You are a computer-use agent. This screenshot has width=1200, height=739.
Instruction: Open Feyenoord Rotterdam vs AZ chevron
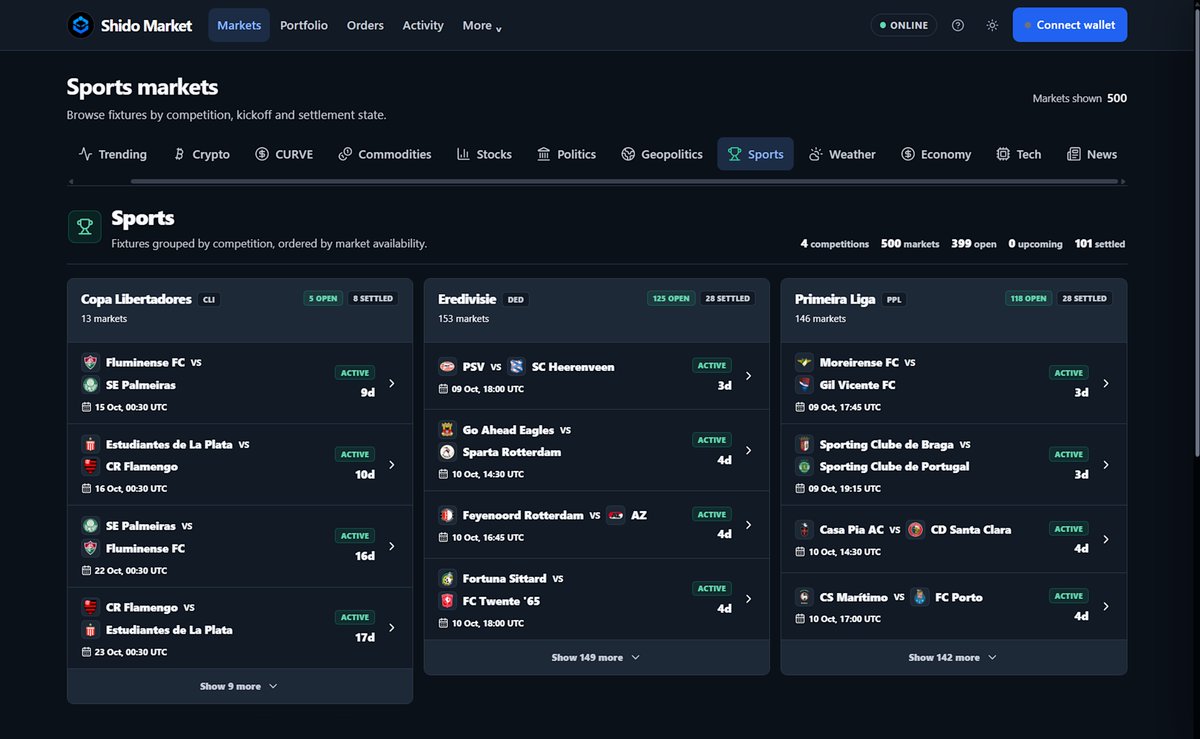coord(748,524)
